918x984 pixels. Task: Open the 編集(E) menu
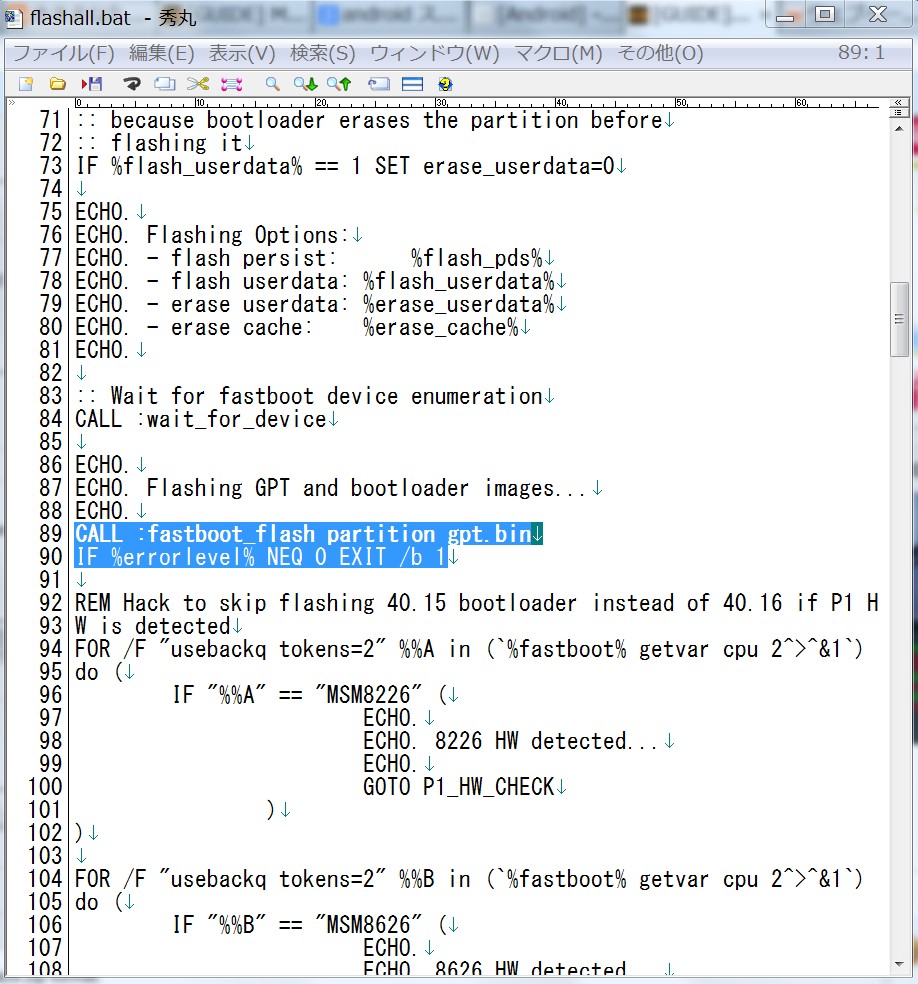162,53
